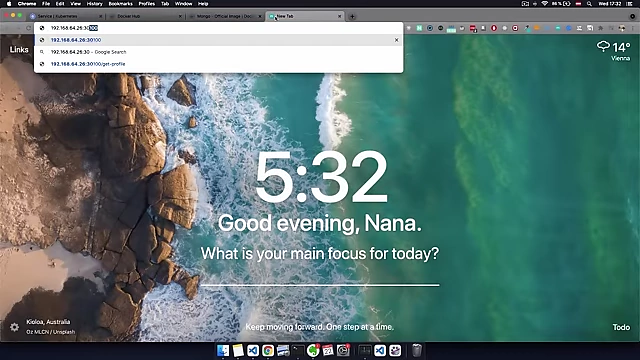Open the Links panel
Viewport: 640px width, 360px height.
(19, 49)
